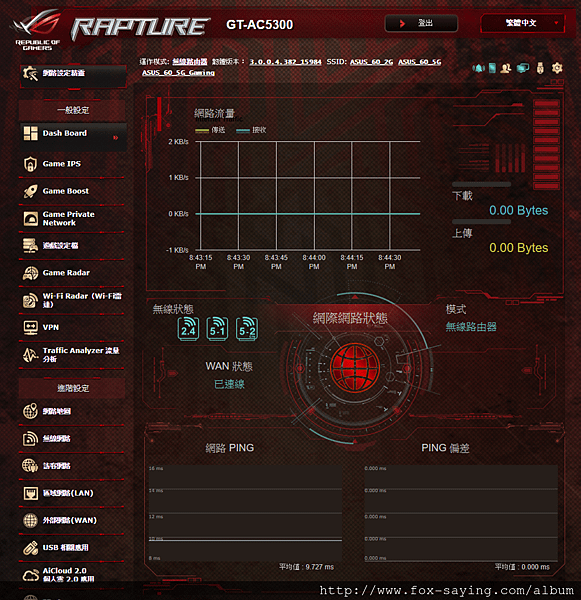Screen dimensions: 581x600
Task: Open 網路地圖 network map icon
Action: [x=30, y=411]
